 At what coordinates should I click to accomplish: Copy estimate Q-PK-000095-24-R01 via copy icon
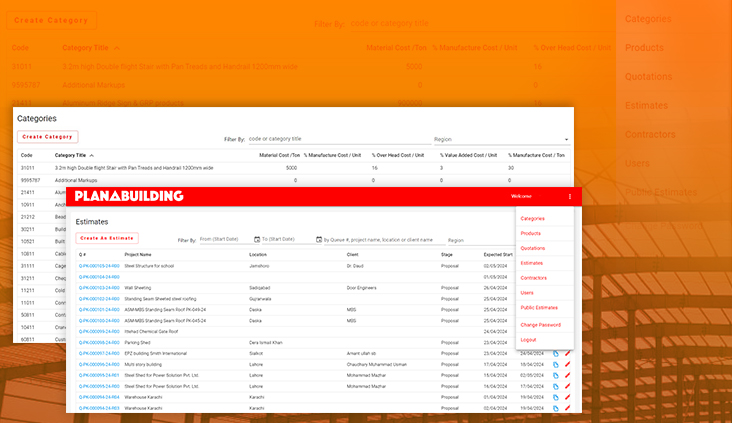(556, 375)
